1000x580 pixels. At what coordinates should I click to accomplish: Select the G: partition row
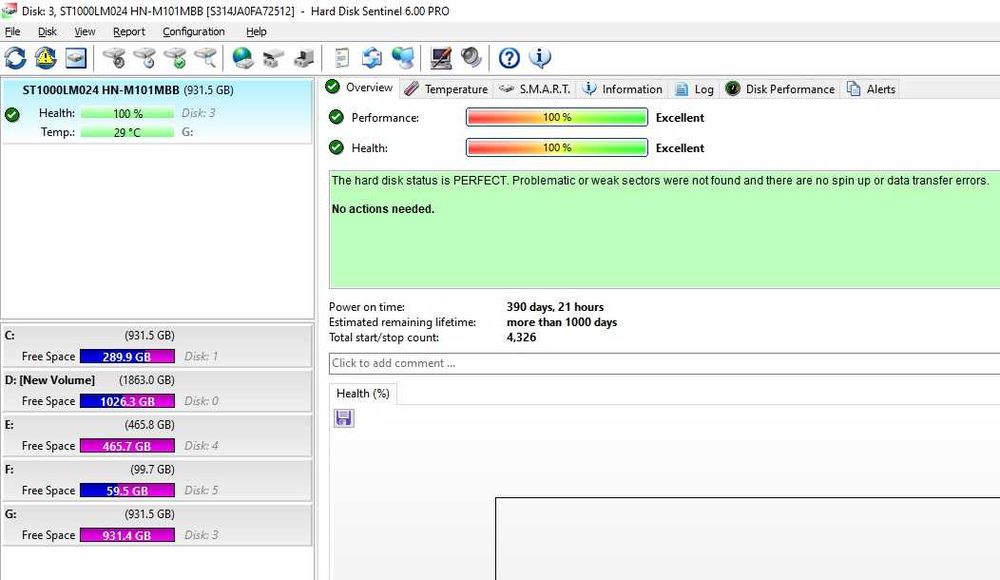157,524
